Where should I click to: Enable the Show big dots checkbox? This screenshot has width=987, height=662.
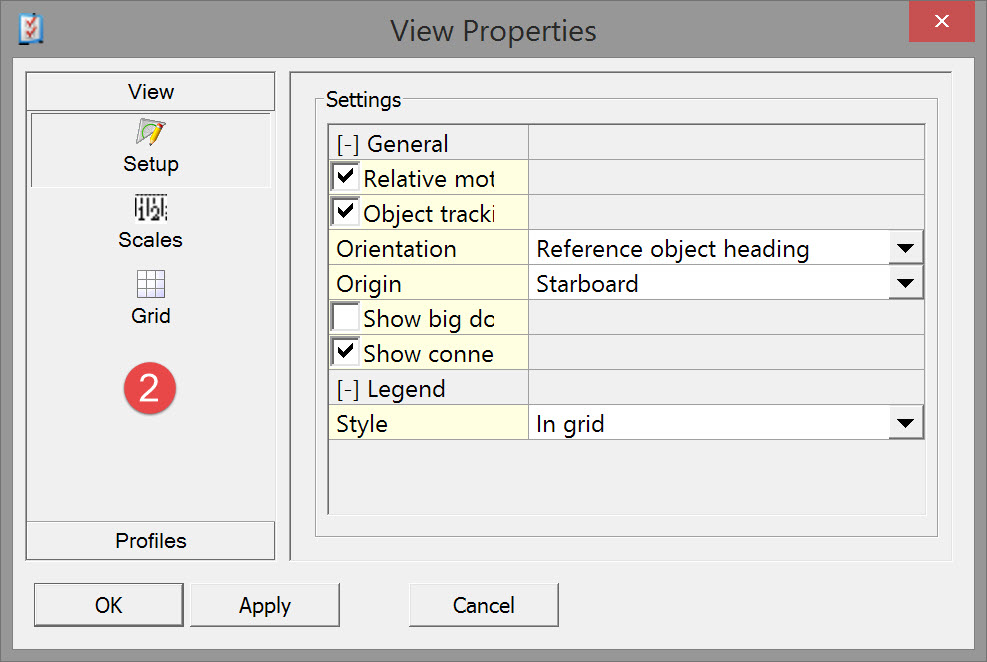[x=346, y=318]
